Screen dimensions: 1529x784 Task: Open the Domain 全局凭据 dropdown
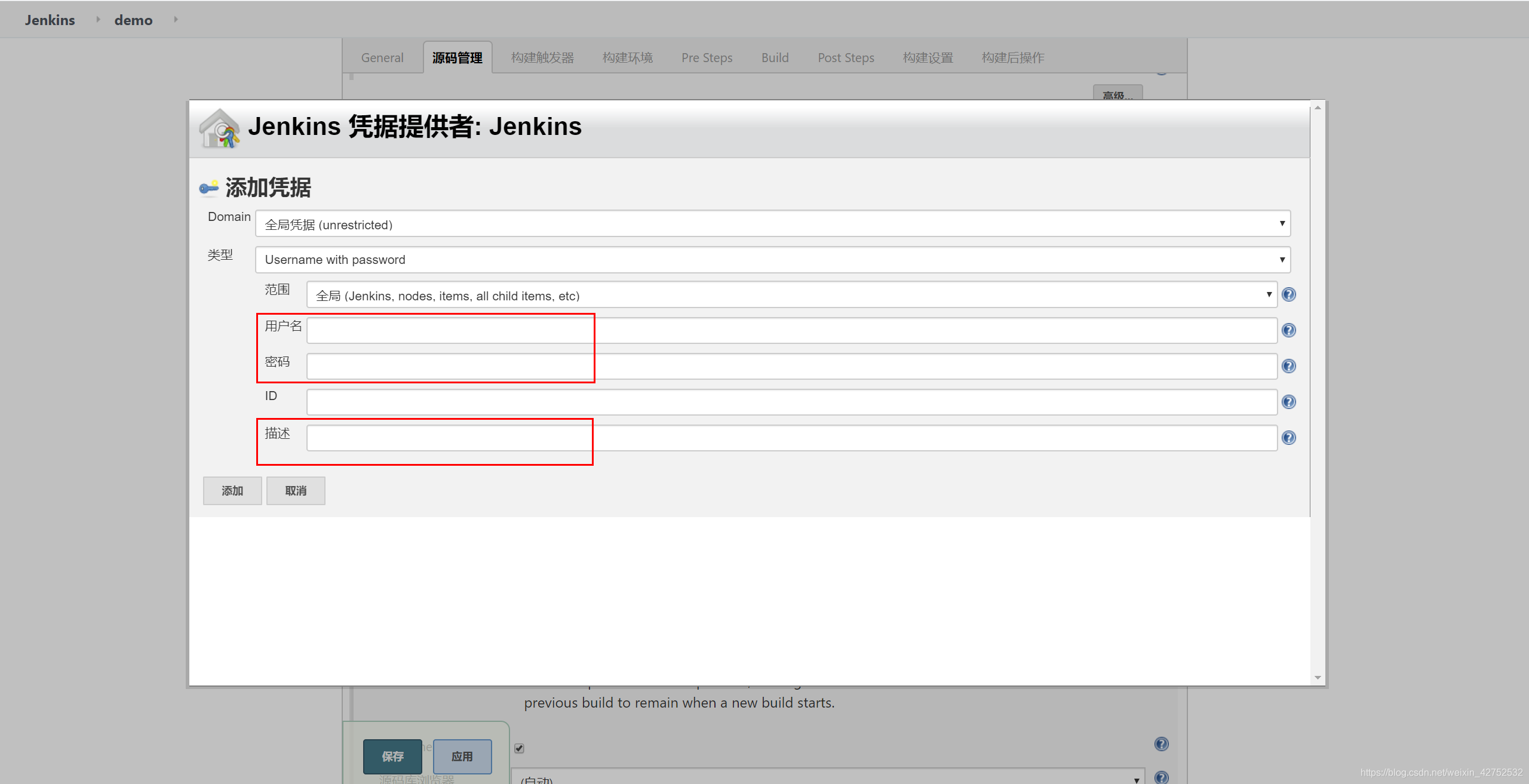pyautogui.click(x=773, y=224)
